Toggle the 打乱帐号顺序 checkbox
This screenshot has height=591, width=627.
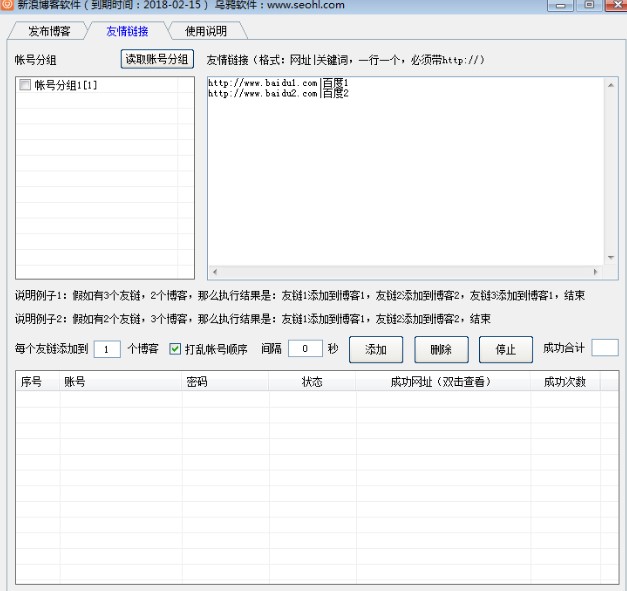[175, 349]
